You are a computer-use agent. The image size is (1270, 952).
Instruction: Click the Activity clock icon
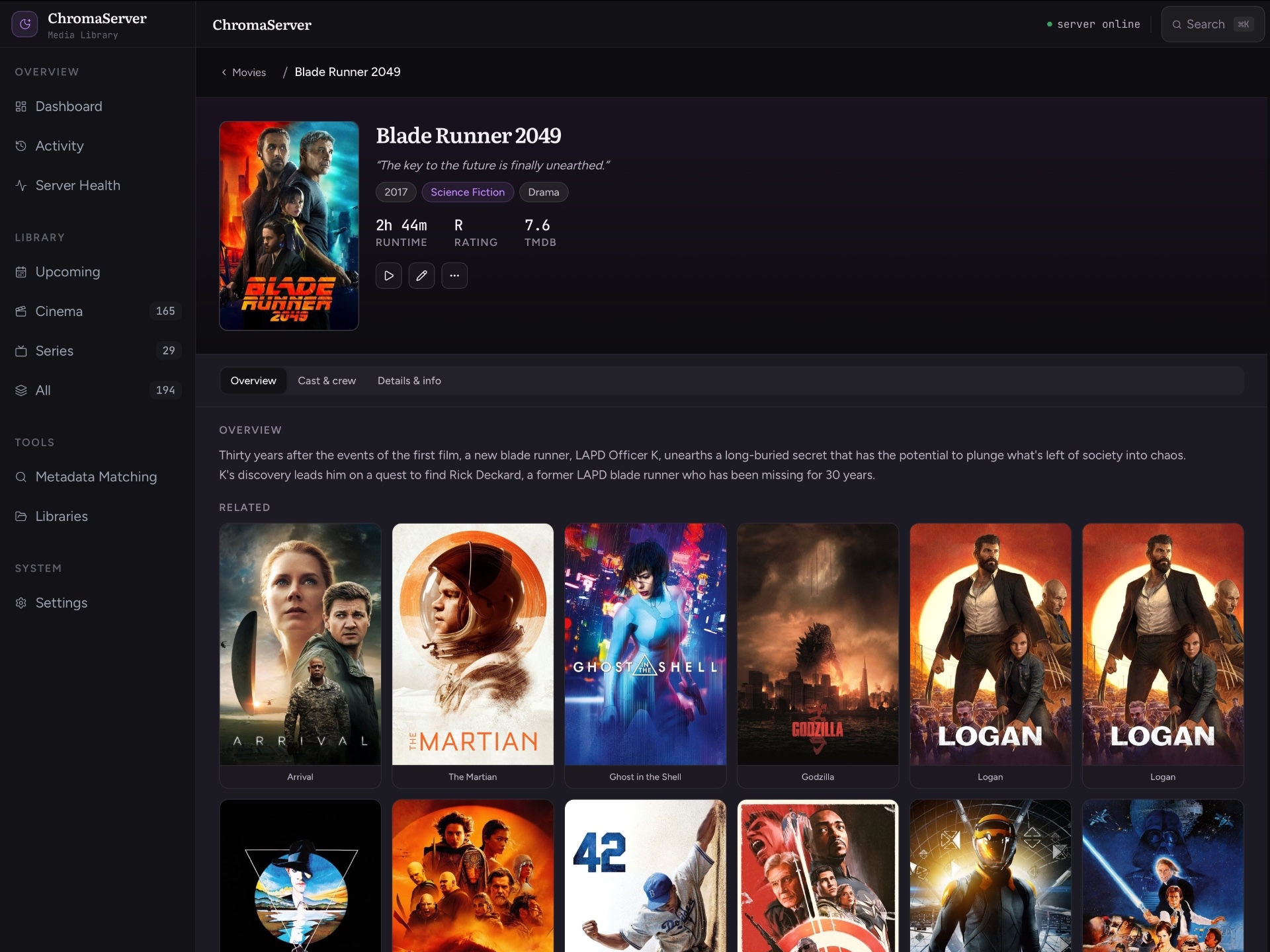click(x=21, y=146)
